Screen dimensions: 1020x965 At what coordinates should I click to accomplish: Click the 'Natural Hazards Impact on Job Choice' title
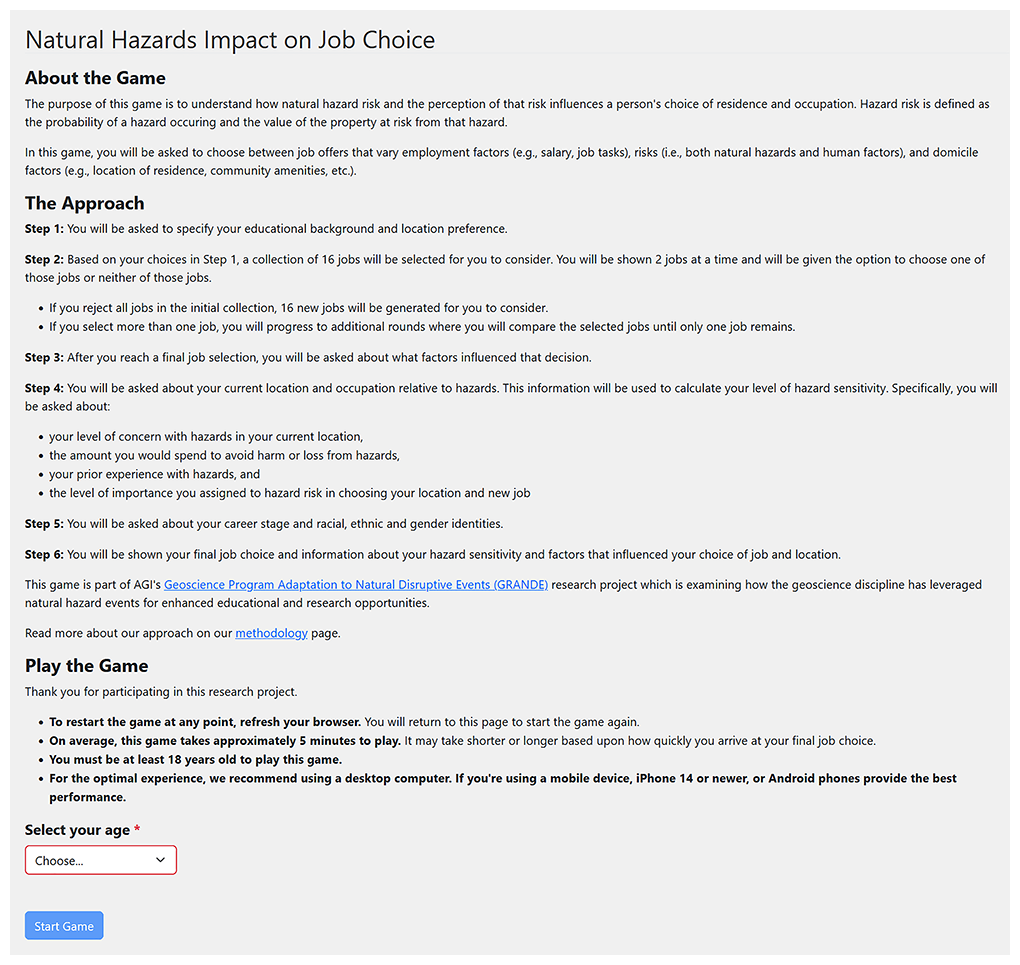click(x=230, y=40)
